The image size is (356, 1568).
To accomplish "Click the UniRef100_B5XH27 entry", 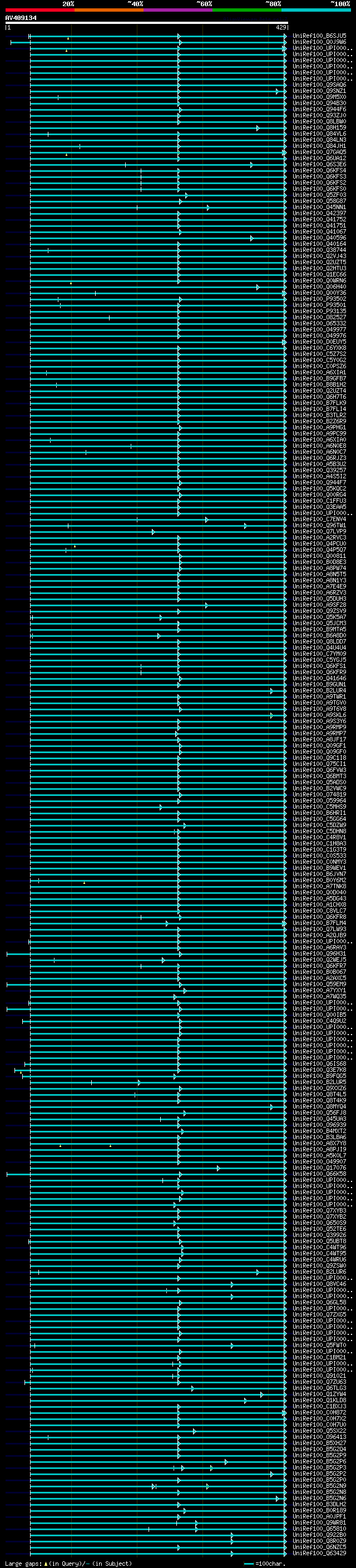I will [x=319, y=1443].
